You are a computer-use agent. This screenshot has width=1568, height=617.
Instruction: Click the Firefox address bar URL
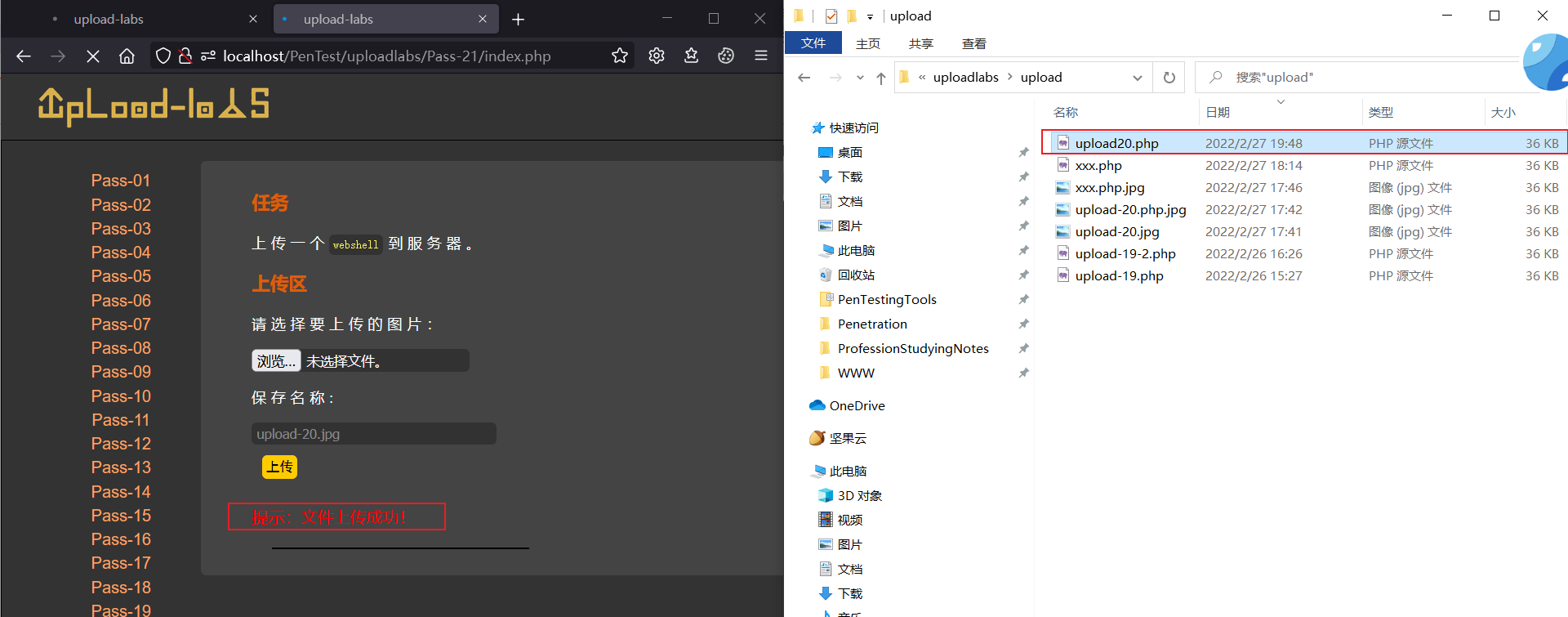tap(387, 56)
